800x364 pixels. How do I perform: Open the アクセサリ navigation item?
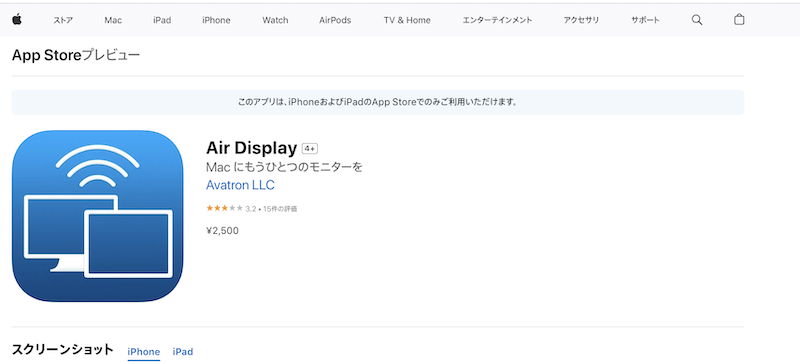pyautogui.click(x=582, y=20)
